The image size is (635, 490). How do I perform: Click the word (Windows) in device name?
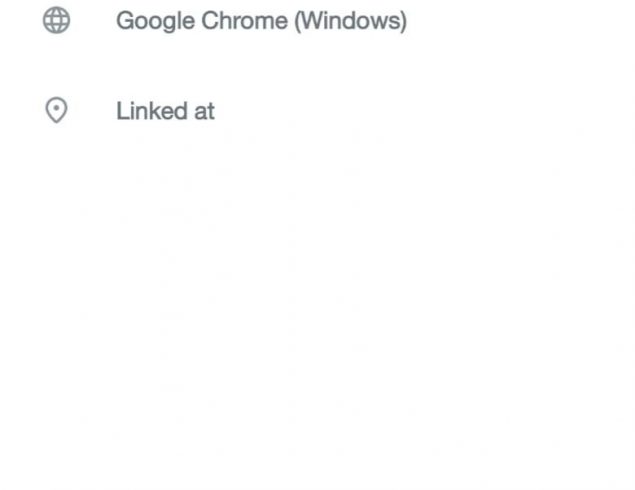350,21
